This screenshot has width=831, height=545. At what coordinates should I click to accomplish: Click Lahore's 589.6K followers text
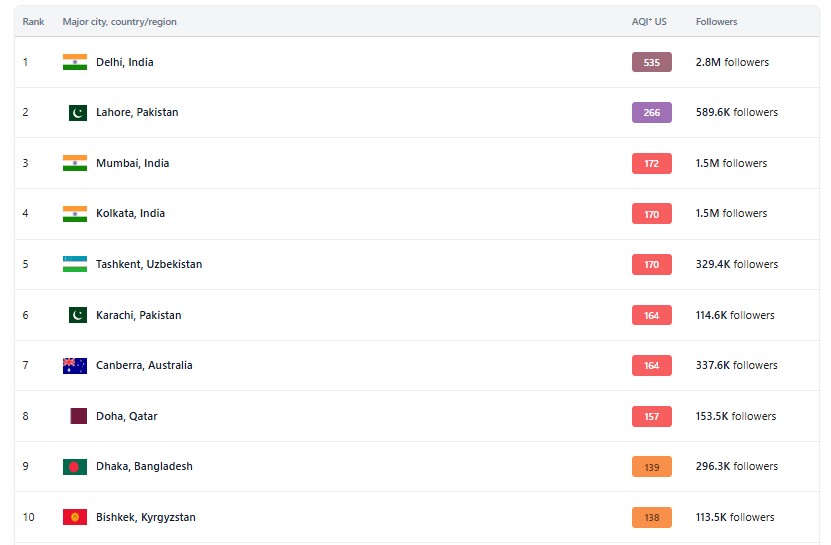[x=736, y=113]
